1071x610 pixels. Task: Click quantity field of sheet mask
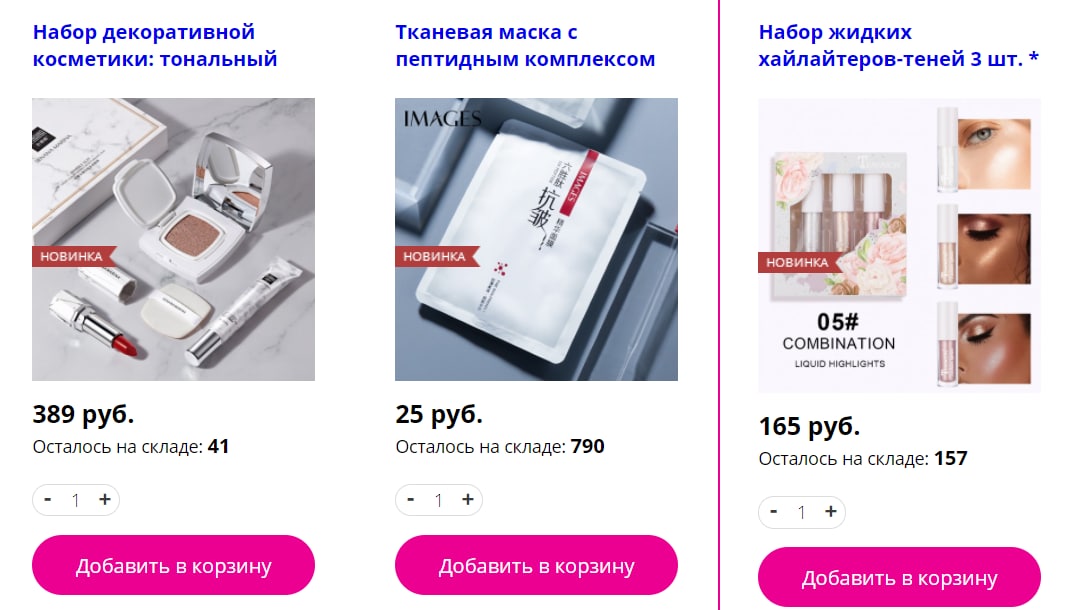coord(439,500)
